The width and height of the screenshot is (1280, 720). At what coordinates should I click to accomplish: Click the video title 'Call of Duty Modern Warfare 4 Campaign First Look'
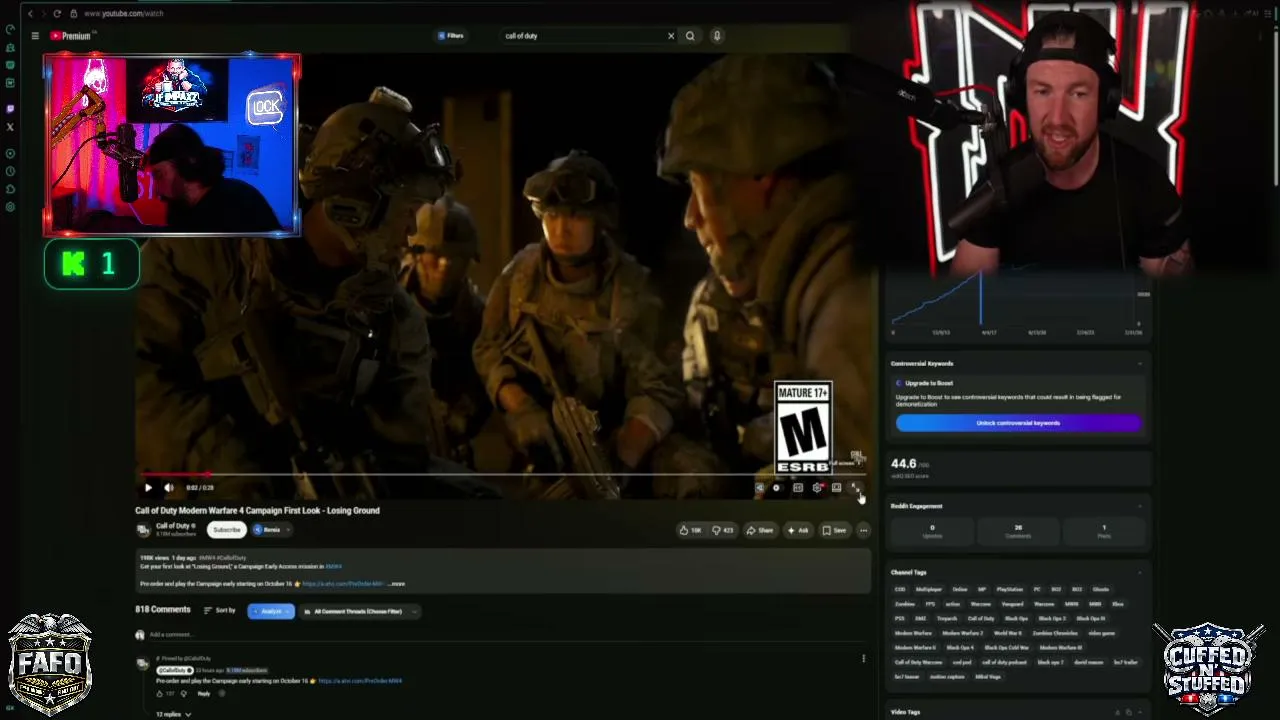tap(258, 511)
